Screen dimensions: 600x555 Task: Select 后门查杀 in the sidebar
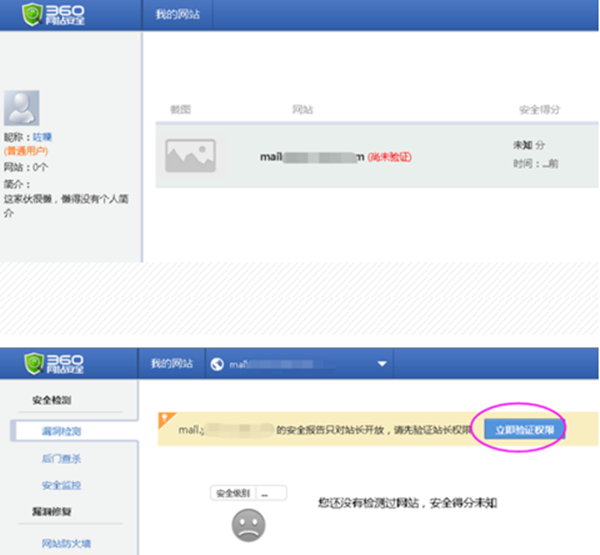[61, 459]
